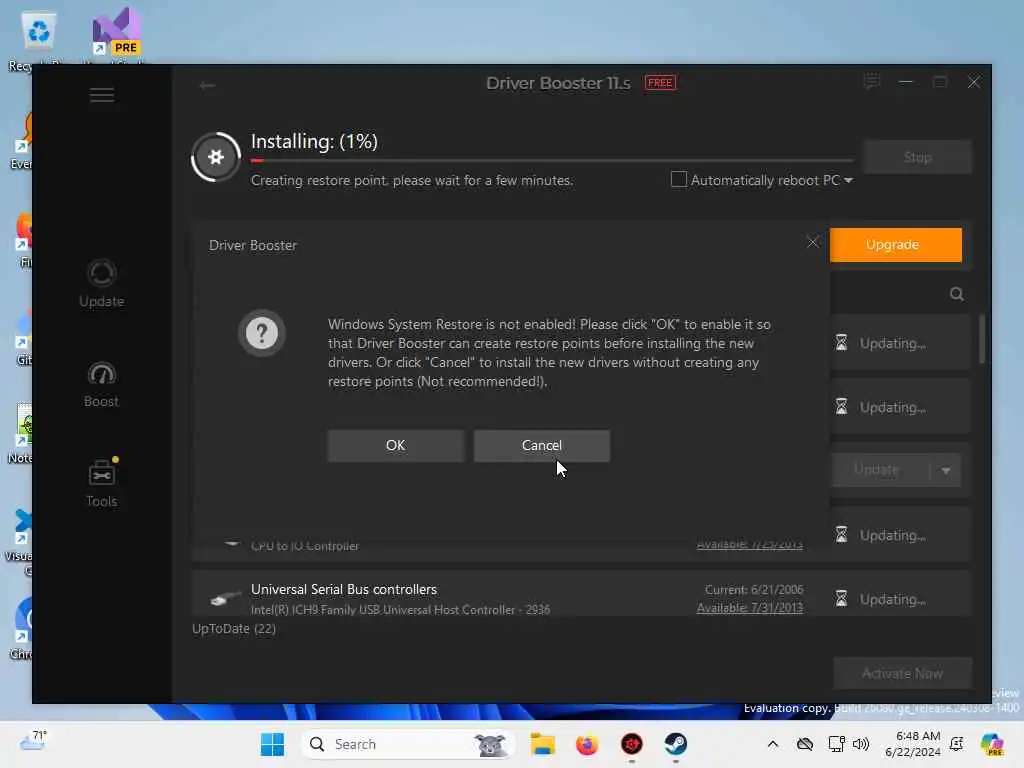Click the installation progress bar

point(552,160)
